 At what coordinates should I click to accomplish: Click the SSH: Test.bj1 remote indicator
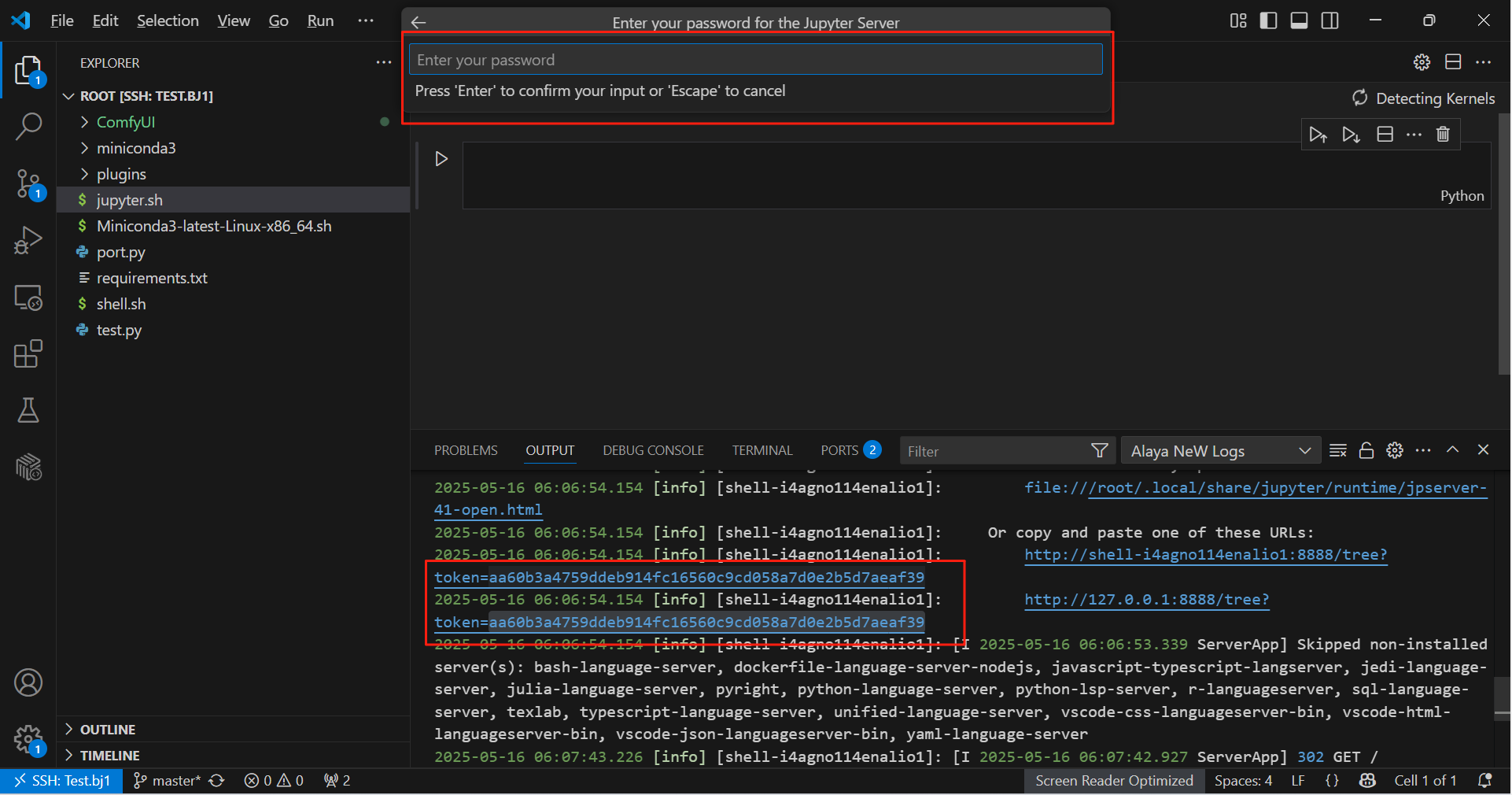(62, 781)
